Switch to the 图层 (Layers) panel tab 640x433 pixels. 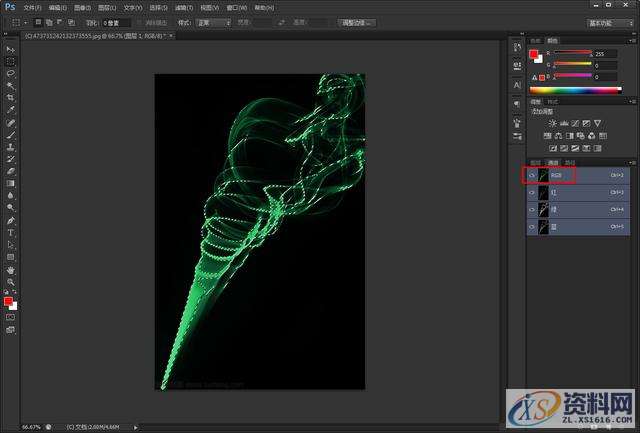[535, 161]
